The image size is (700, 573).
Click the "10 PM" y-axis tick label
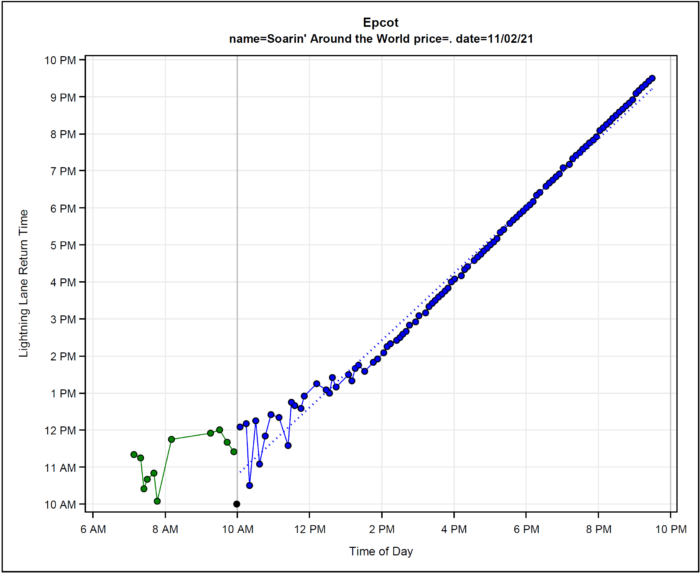62,60
